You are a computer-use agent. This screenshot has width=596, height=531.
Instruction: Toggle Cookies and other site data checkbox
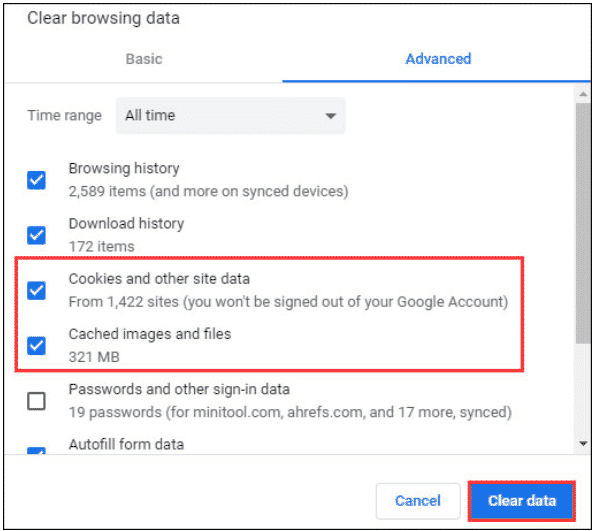tap(36, 290)
